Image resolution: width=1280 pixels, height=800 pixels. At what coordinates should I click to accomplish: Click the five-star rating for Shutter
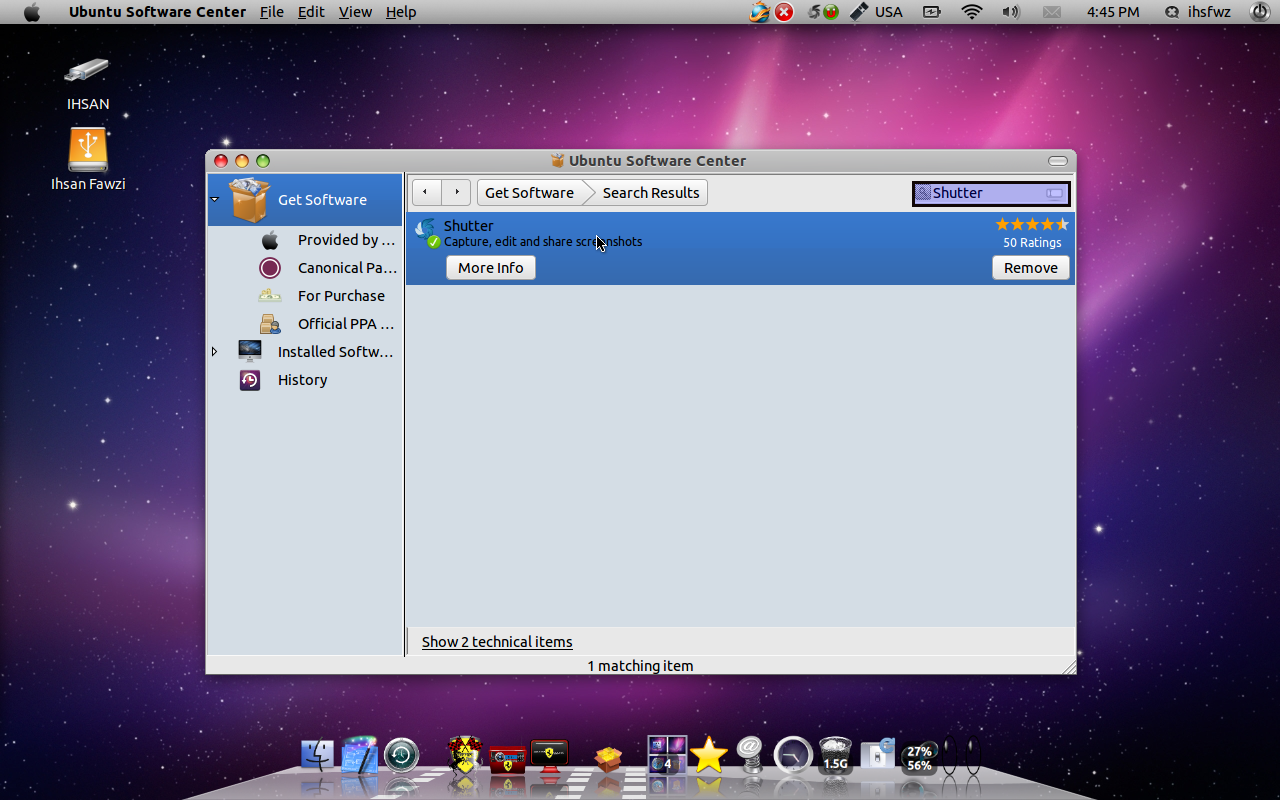[x=1032, y=225]
